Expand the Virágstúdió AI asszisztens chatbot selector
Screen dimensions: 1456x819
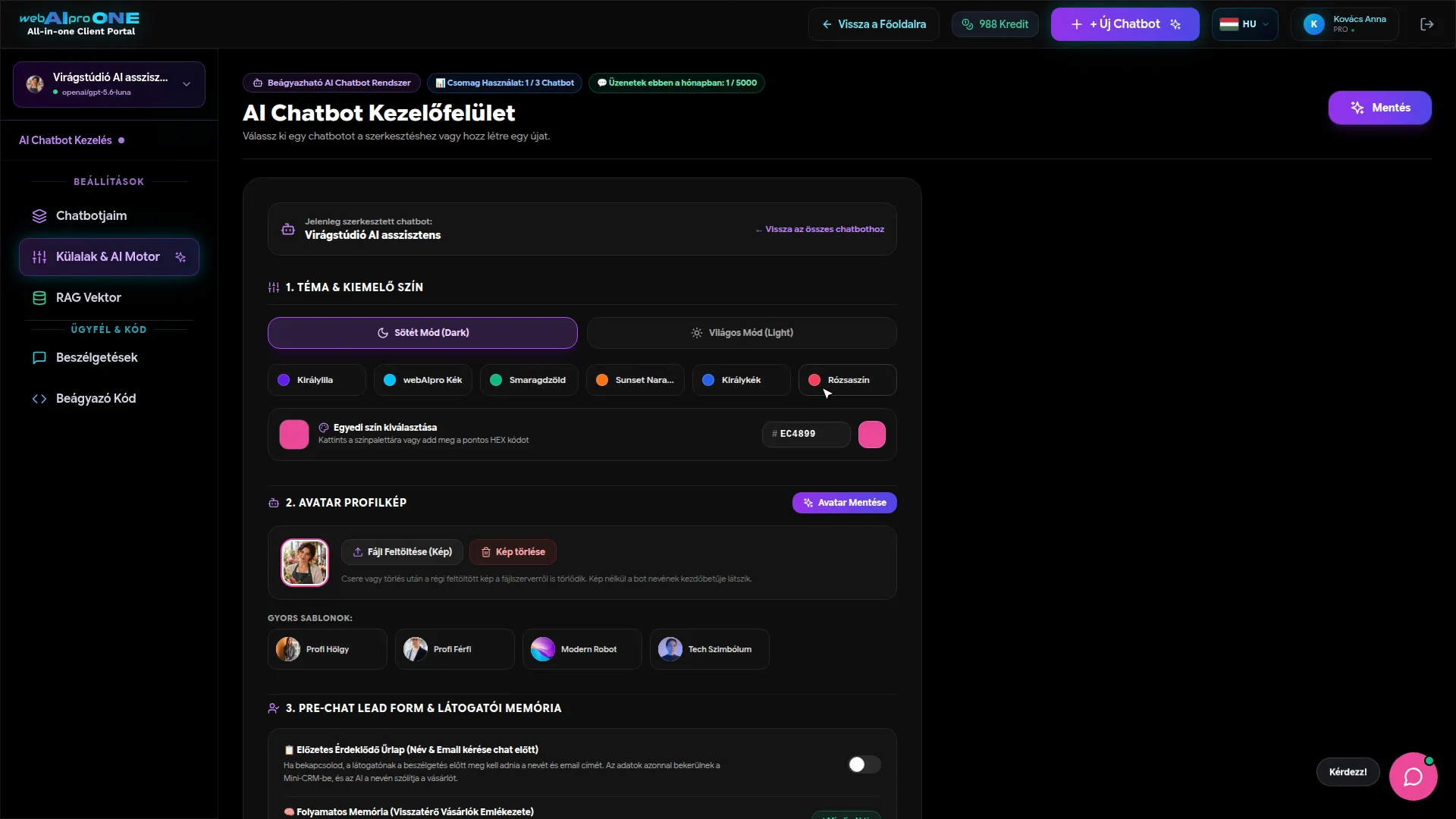[109, 84]
